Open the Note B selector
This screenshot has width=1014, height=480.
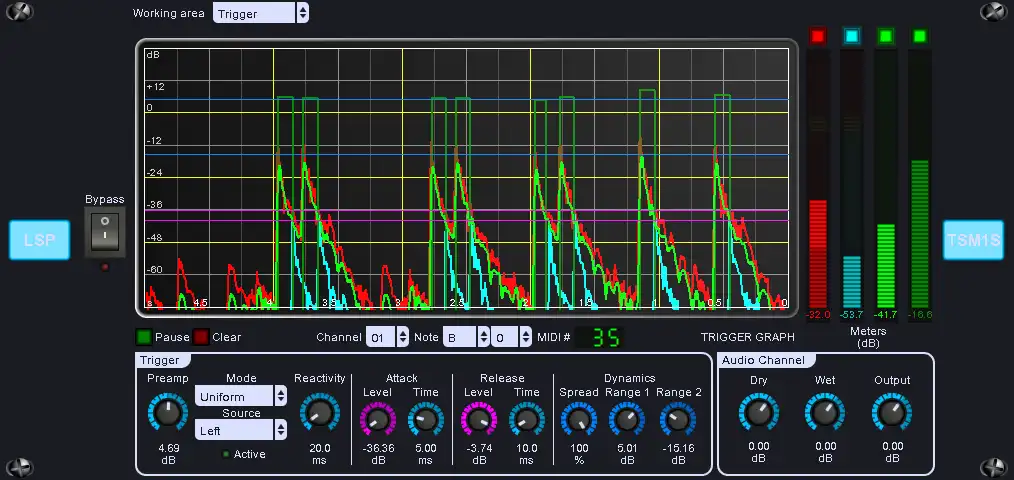coord(467,337)
